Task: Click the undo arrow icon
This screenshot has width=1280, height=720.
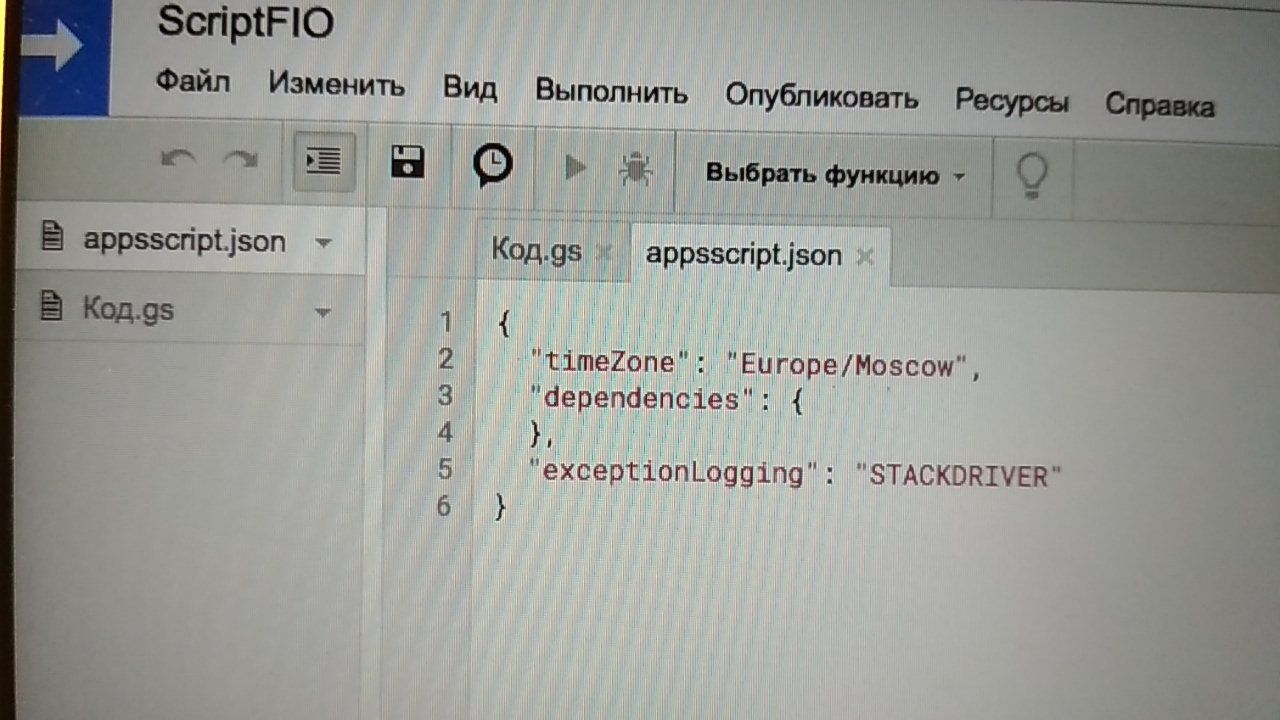Action: pyautogui.click(x=179, y=160)
